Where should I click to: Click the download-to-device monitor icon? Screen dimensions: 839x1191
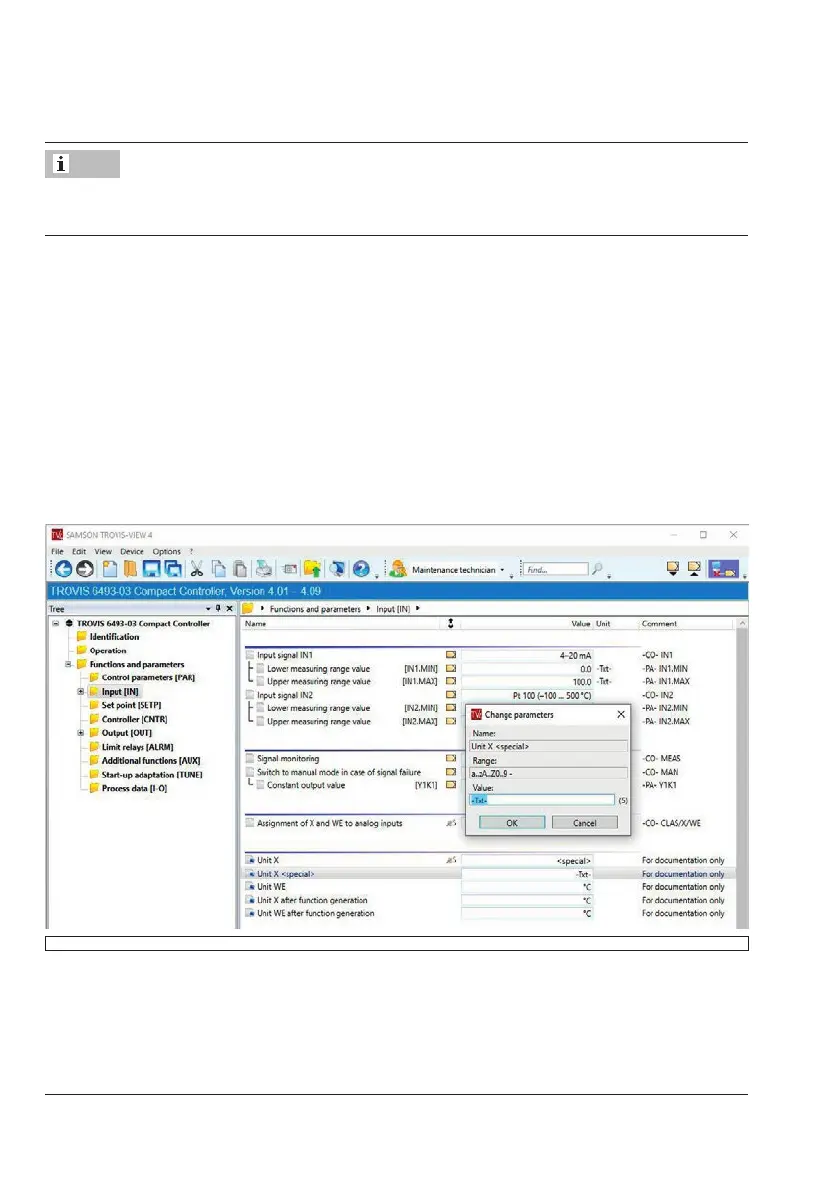(x=673, y=569)
